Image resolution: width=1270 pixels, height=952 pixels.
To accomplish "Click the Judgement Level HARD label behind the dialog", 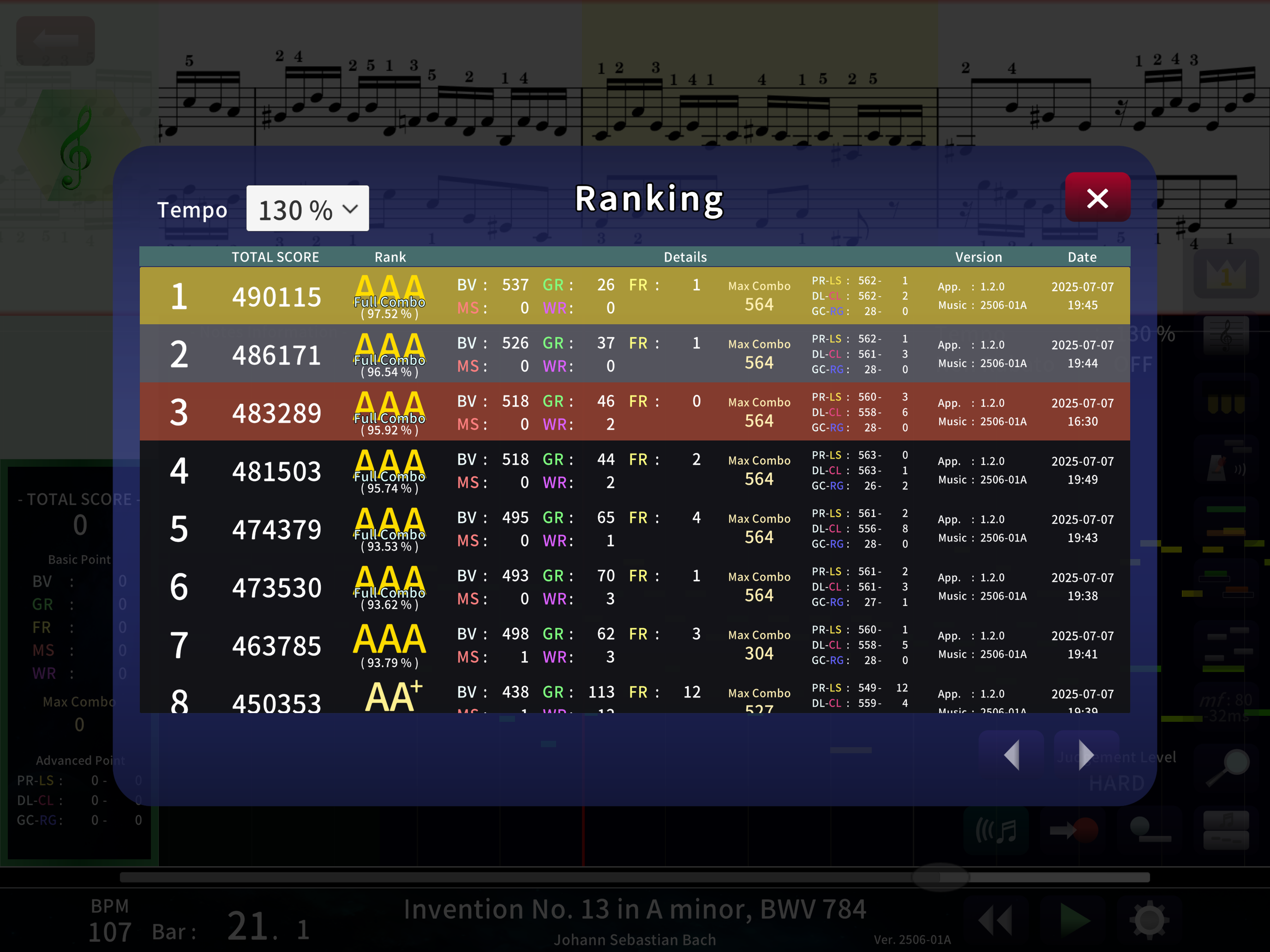I will (x=1117, y=771).
